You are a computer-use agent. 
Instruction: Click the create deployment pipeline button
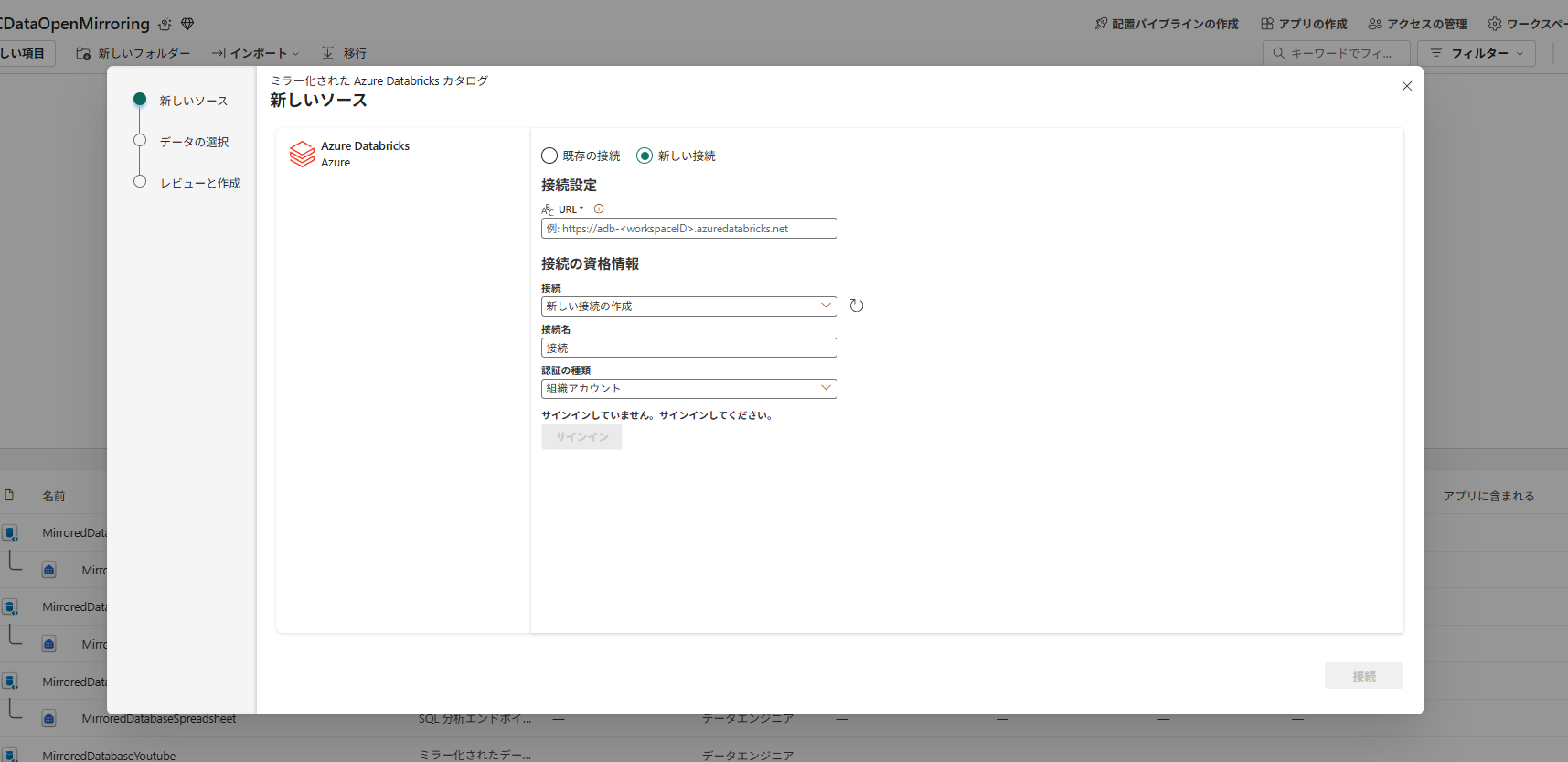[x=1167, y=24]
